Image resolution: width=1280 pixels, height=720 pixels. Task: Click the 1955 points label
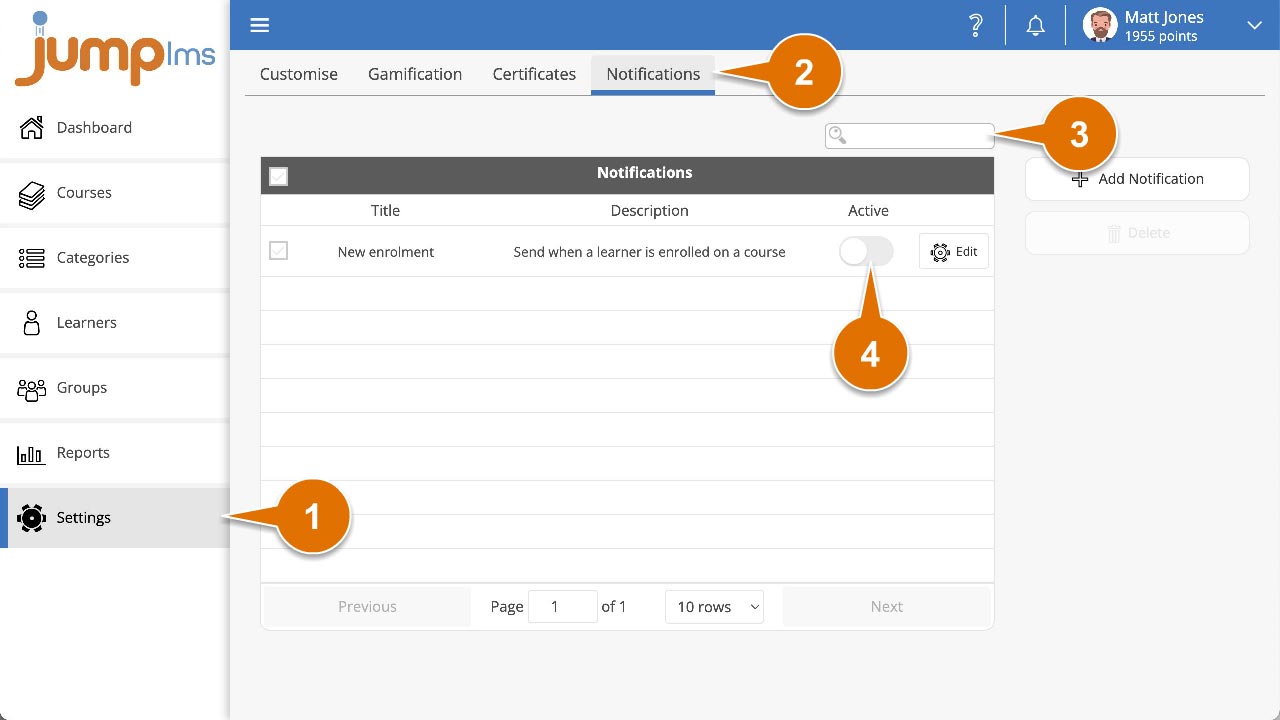coord(1161,36)
